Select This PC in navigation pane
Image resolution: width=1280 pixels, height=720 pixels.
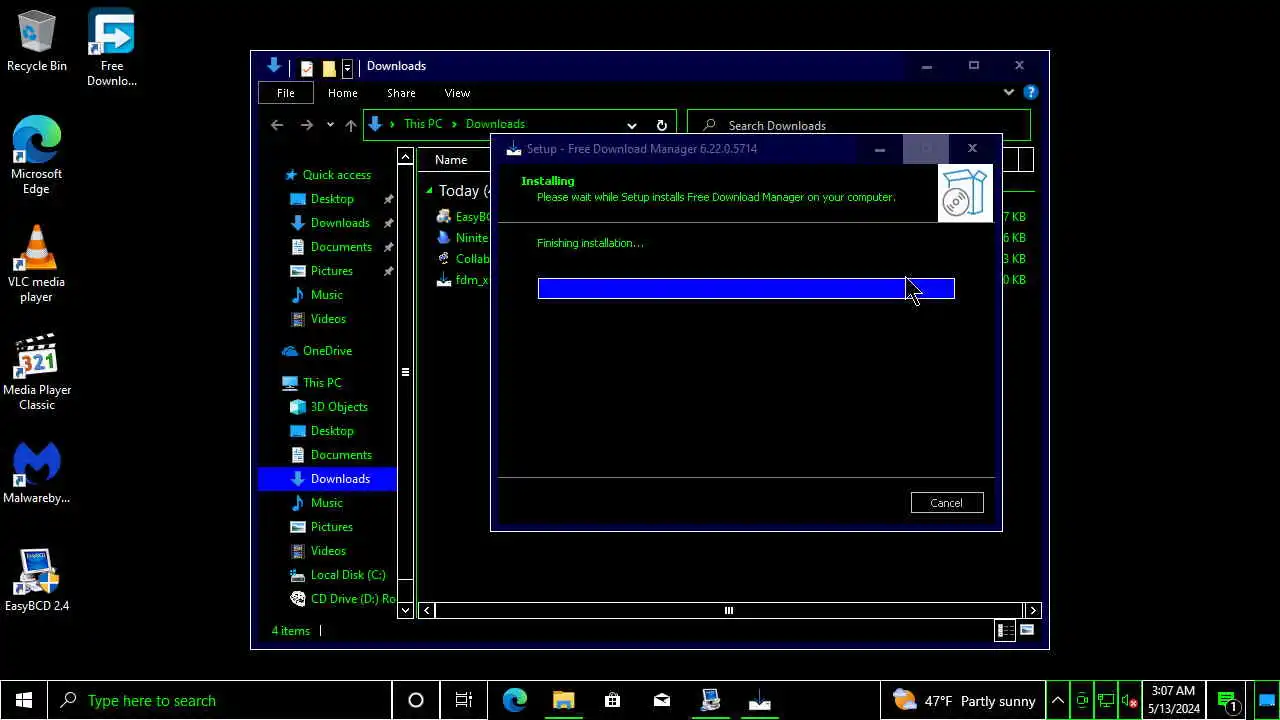[322, 383]
